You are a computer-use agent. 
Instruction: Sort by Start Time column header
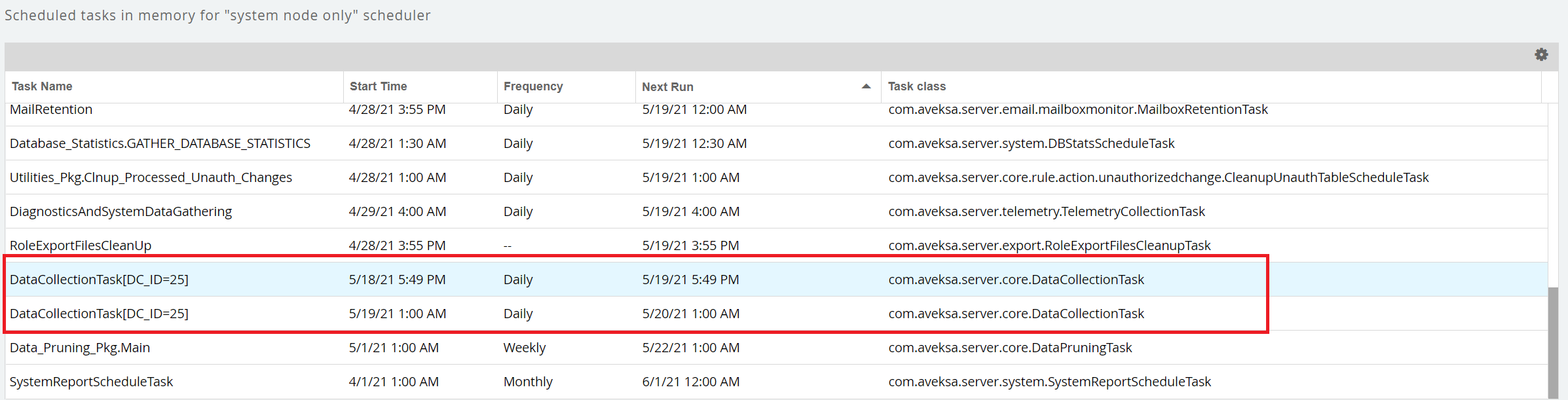(x=378, y=86)
